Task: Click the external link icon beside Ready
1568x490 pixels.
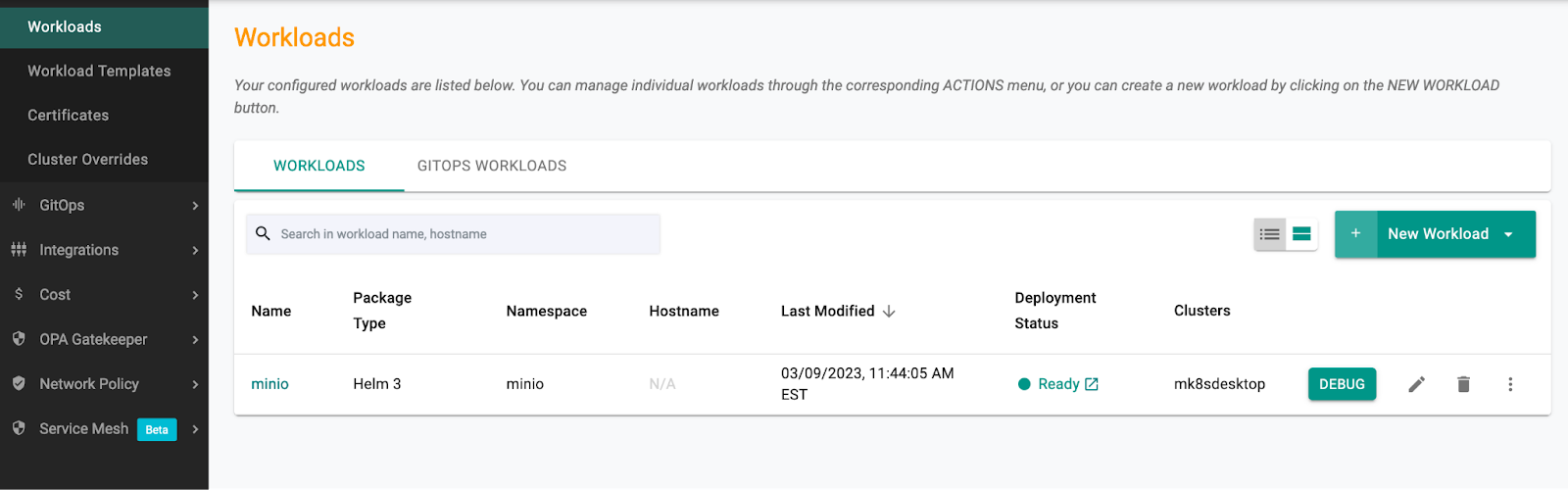Action: coord(1092,384)
